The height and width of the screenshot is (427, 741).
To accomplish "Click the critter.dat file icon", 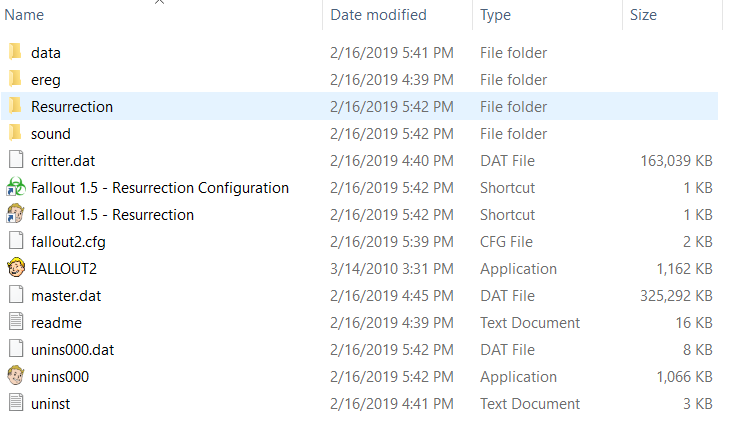I will point(16,160).
